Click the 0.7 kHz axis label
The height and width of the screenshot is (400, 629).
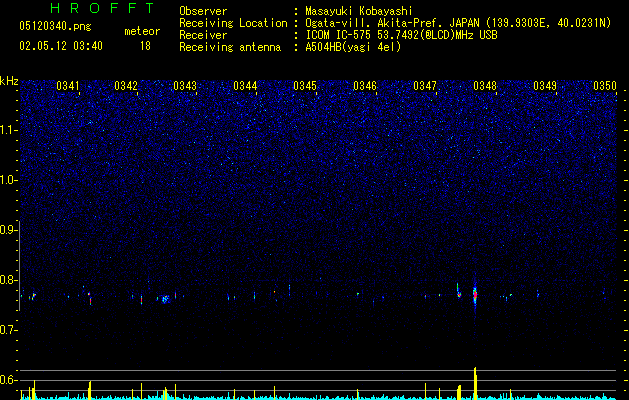tap(9, 330)
